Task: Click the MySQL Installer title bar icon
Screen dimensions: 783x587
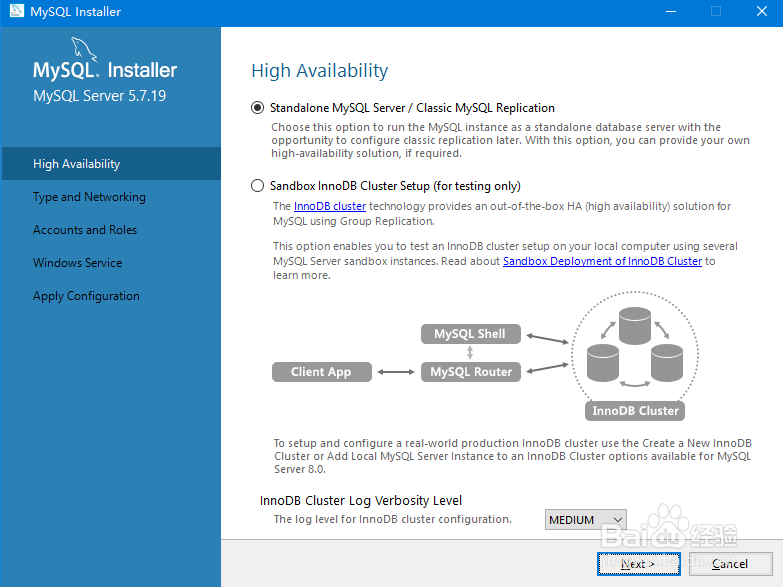Action: click(16, 11)
